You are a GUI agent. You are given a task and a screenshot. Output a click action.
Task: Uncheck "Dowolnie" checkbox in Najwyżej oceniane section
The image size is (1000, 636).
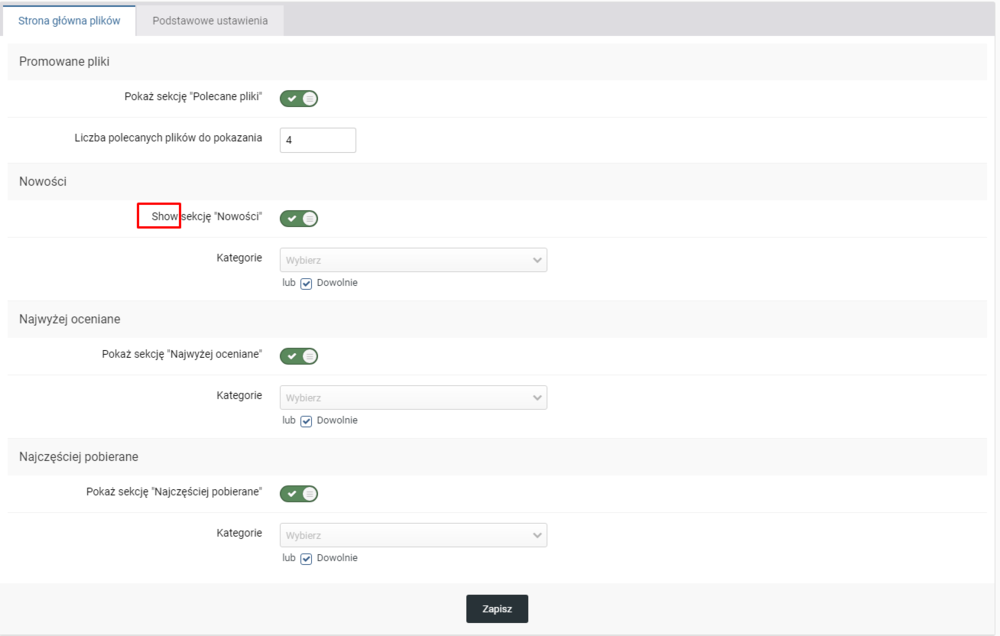pos(307,421)
